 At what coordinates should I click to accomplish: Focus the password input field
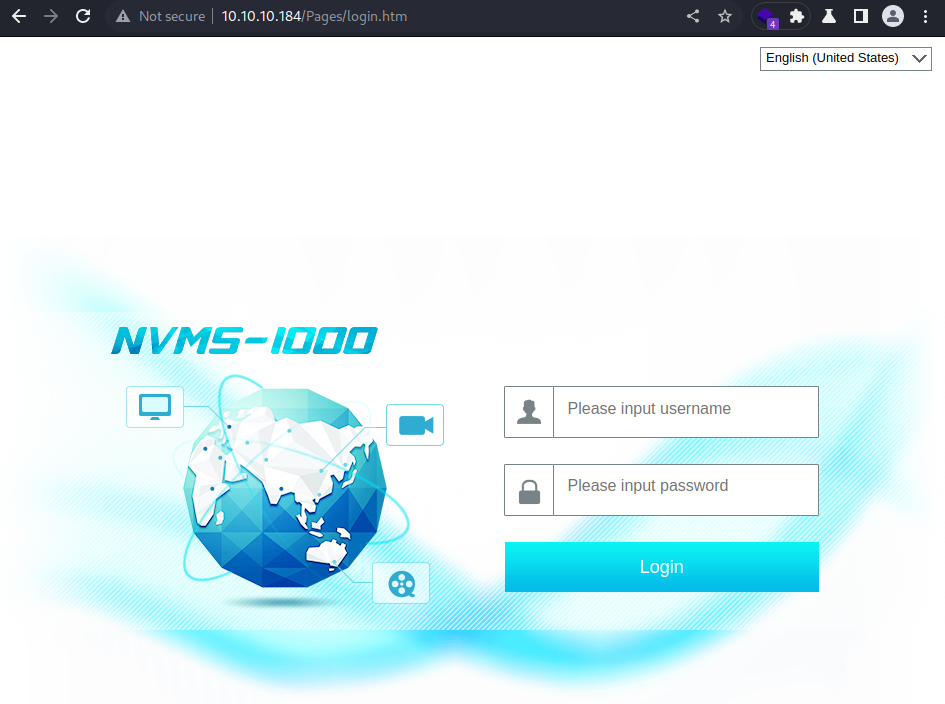point(686,489)
